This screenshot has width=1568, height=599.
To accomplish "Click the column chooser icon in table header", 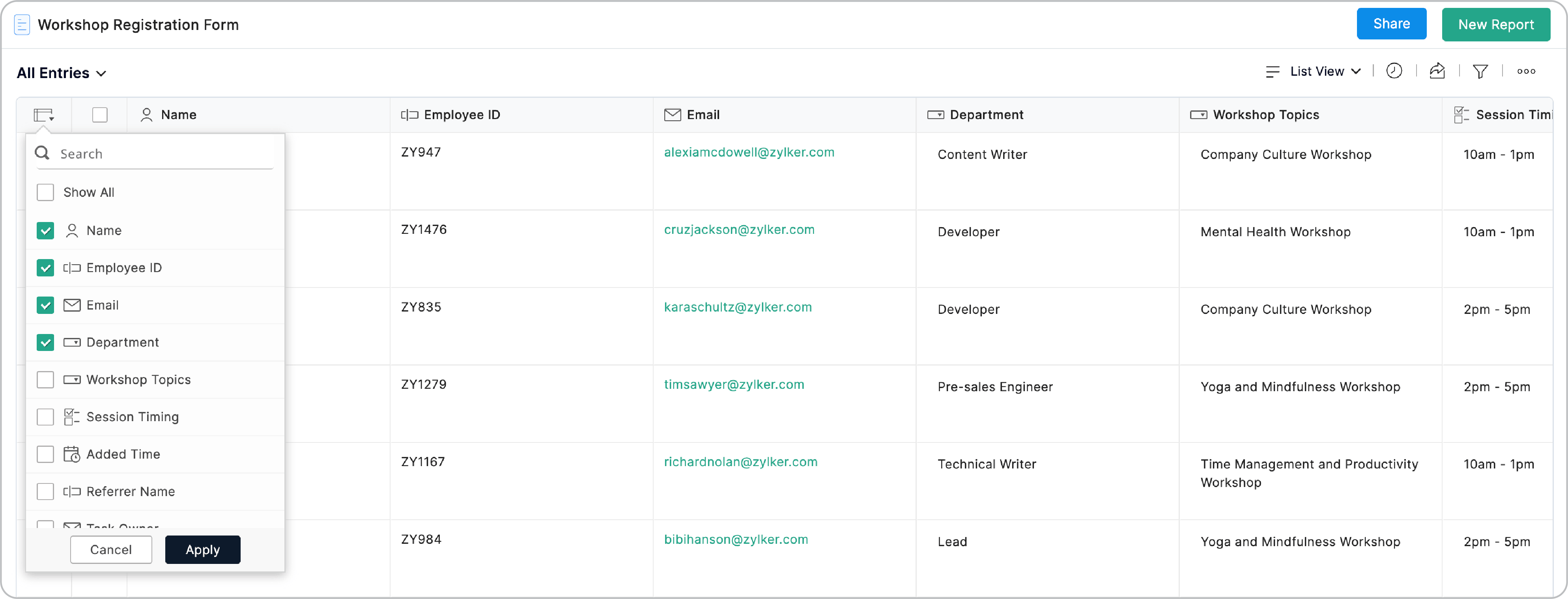I will coord(44,115).
